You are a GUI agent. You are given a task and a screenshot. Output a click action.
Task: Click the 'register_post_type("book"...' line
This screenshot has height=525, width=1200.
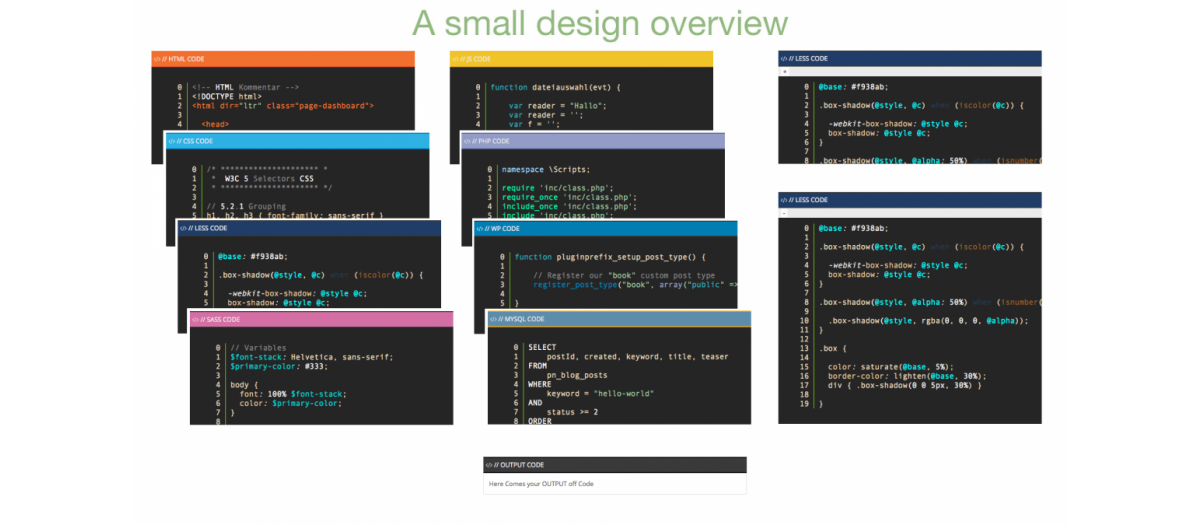click(636, 284)
